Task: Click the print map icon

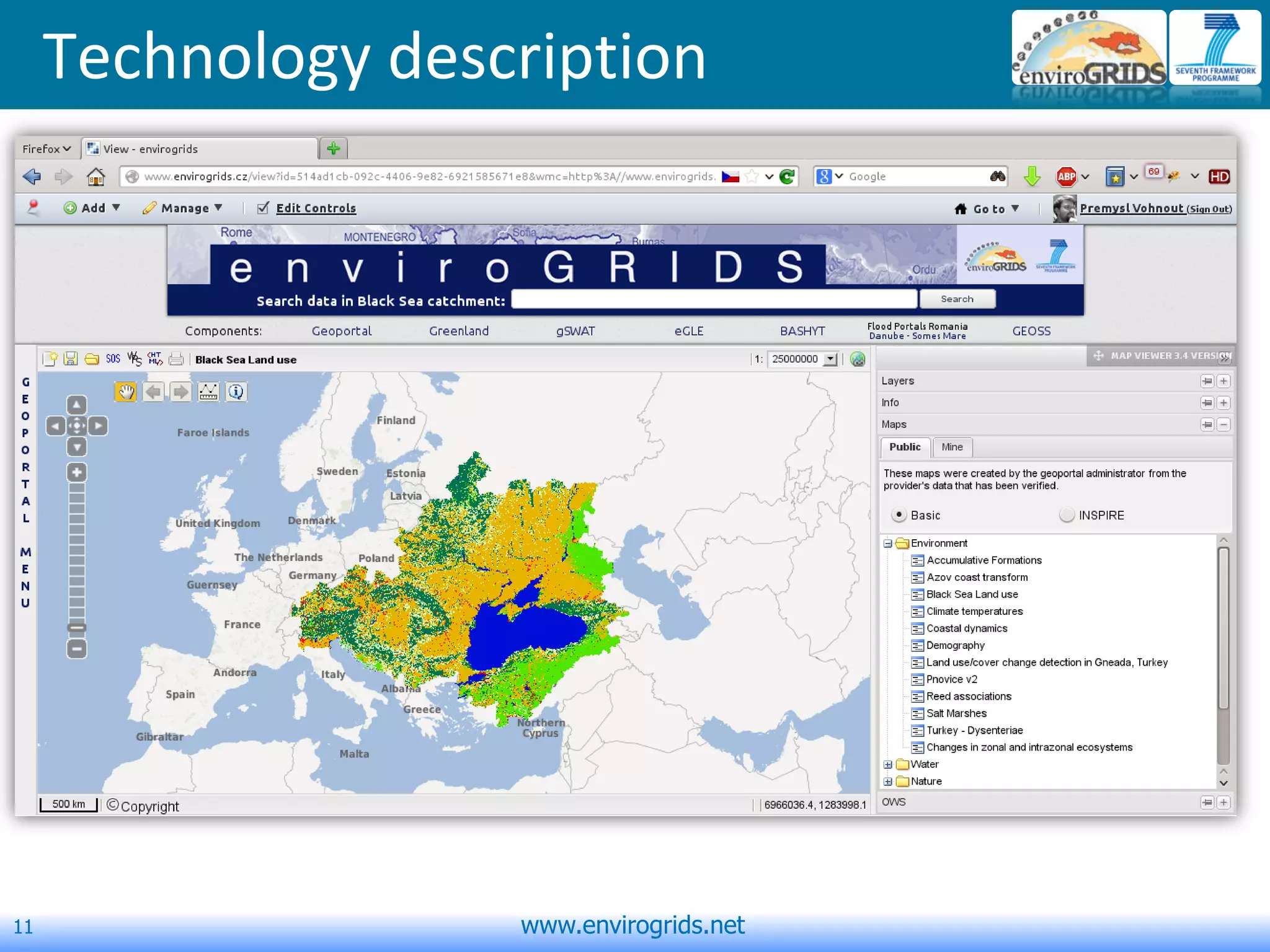Action: (176, 359)
